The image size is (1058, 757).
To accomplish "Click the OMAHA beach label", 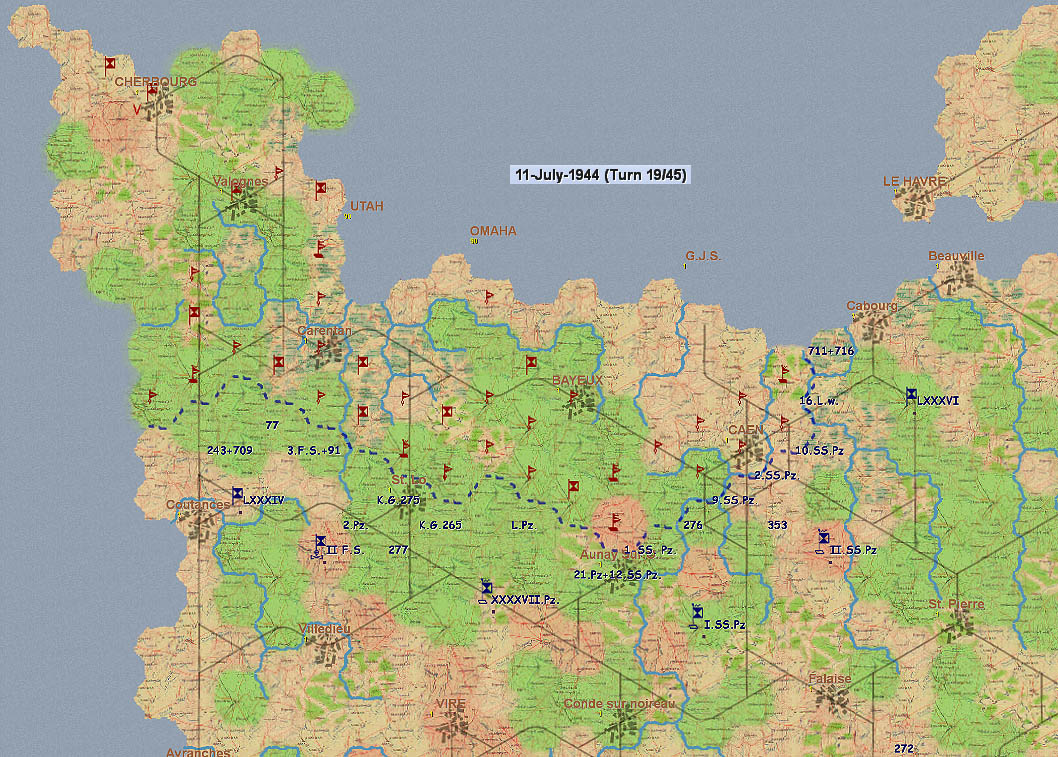I will pos(493,231).
